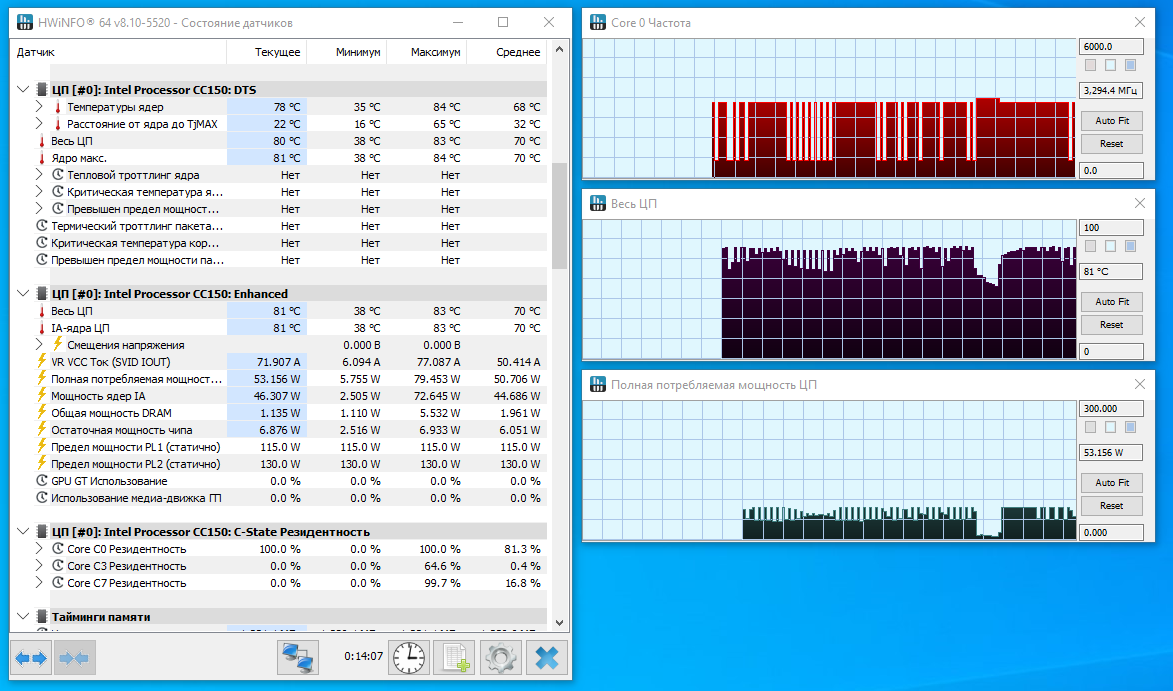Expand Тепловой троттлинг ядра row
Image resolution: width=1173 pixels, height=691 pixels.
point(39,174)
